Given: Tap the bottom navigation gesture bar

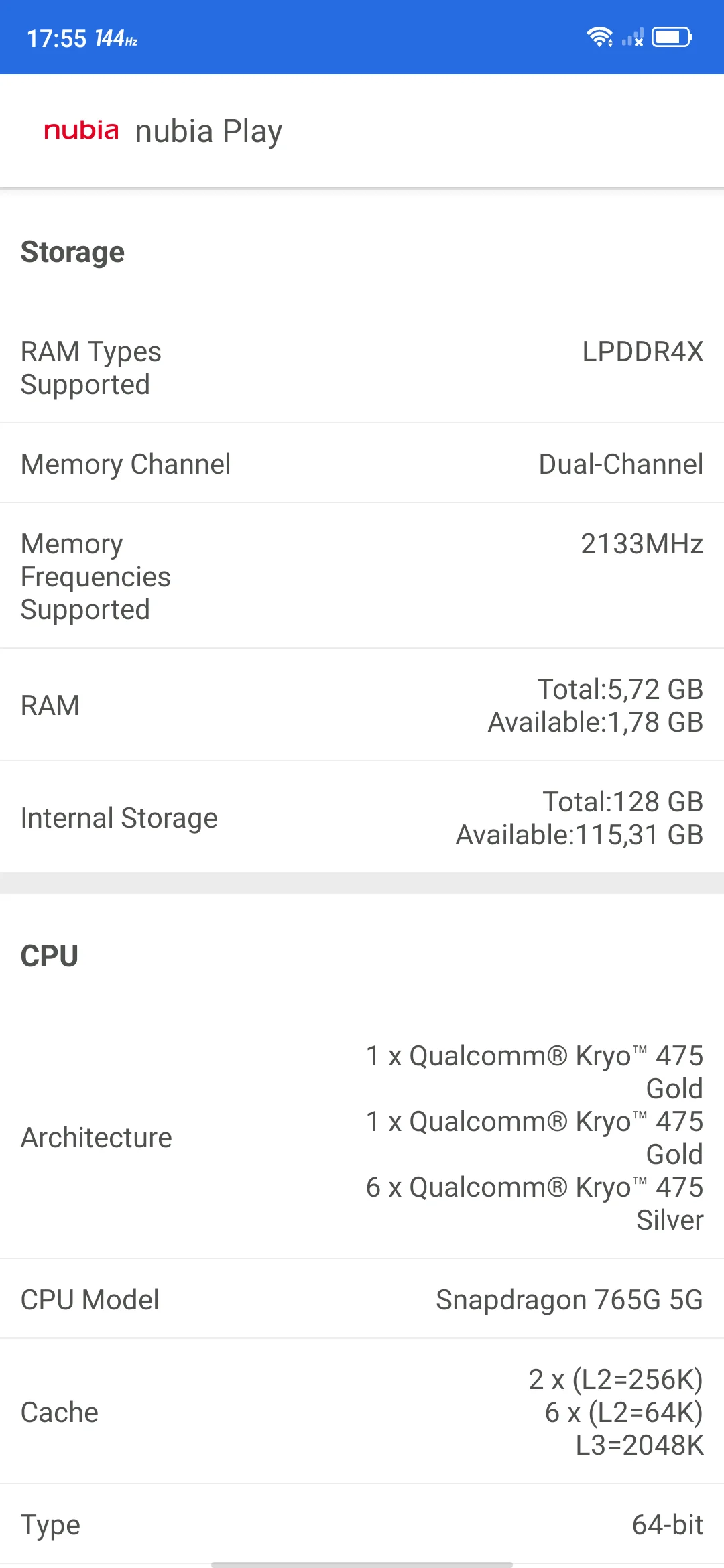Looking at the screenshot, I should [x=362, y=1565].
